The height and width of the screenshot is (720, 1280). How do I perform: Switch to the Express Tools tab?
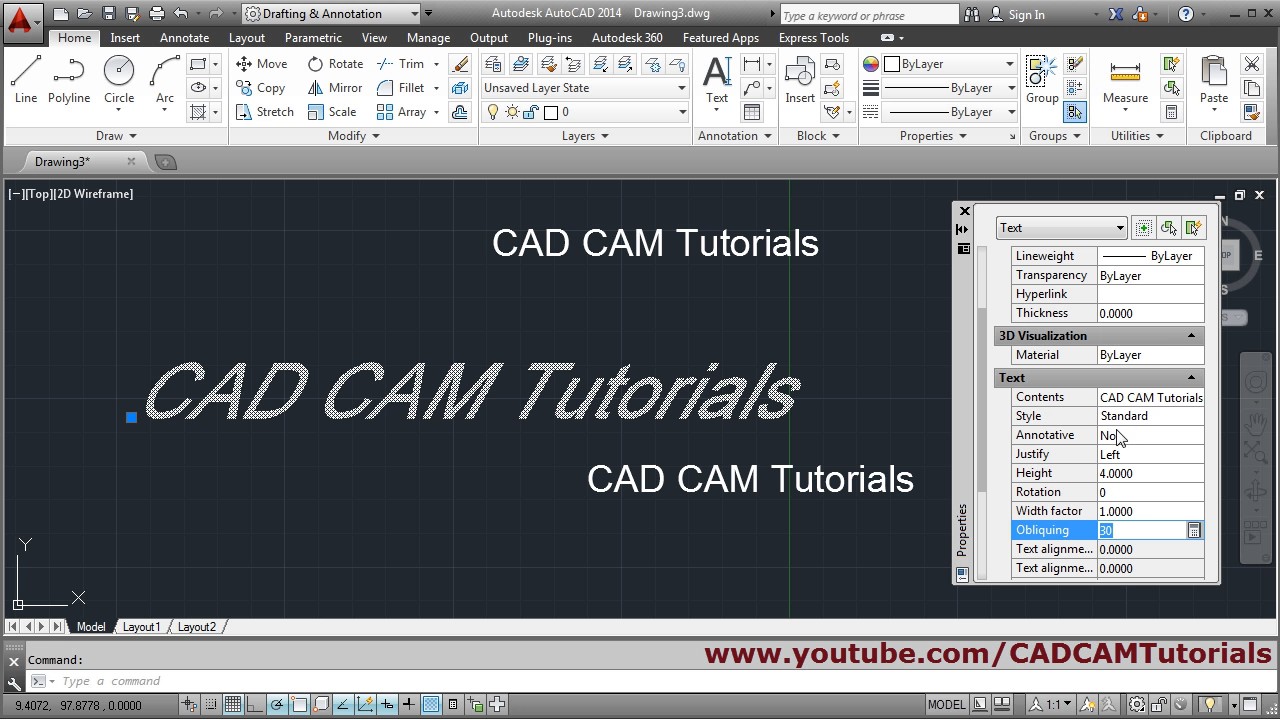coord(814,38)
